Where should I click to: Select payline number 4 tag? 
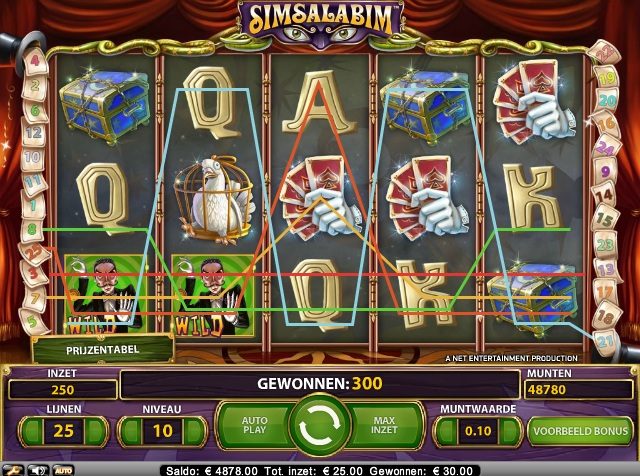coord(36,61)
